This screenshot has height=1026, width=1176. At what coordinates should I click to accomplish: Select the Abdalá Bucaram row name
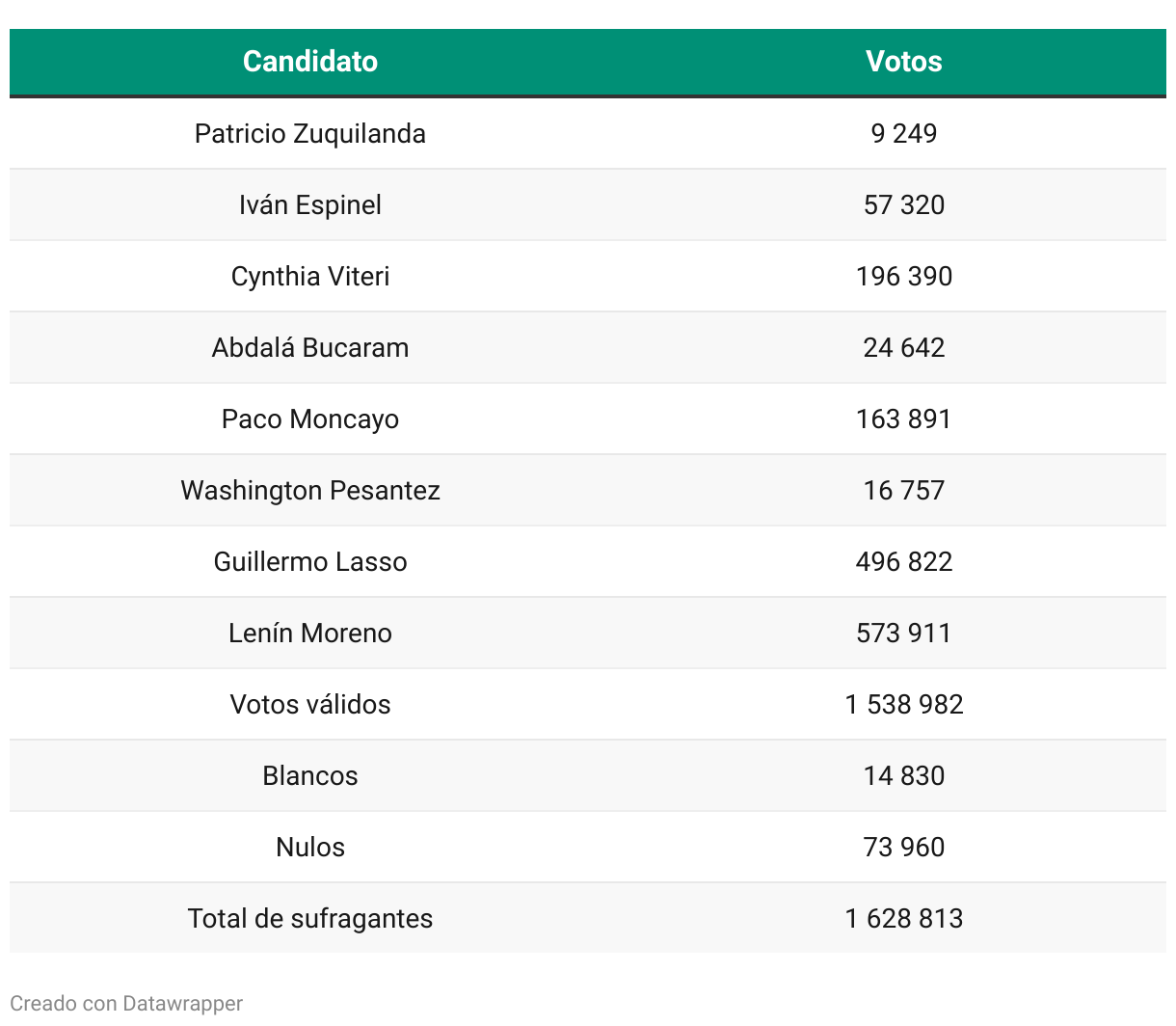[x=310, y=347]
